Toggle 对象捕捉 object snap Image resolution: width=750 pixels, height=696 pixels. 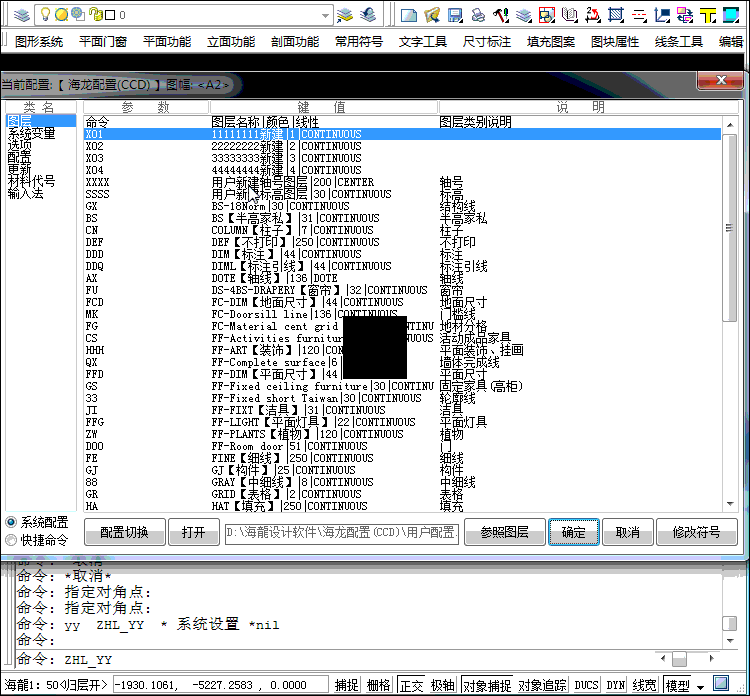pyautogui.click(x=487, y=685)
